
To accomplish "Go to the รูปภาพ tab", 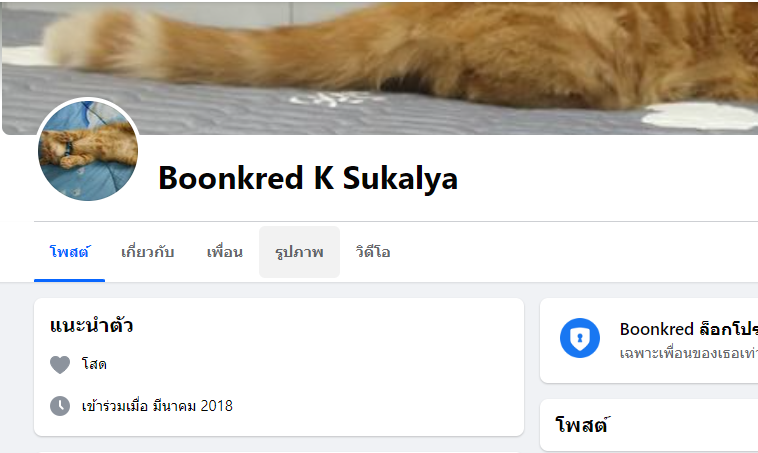I will pos(299,252).
